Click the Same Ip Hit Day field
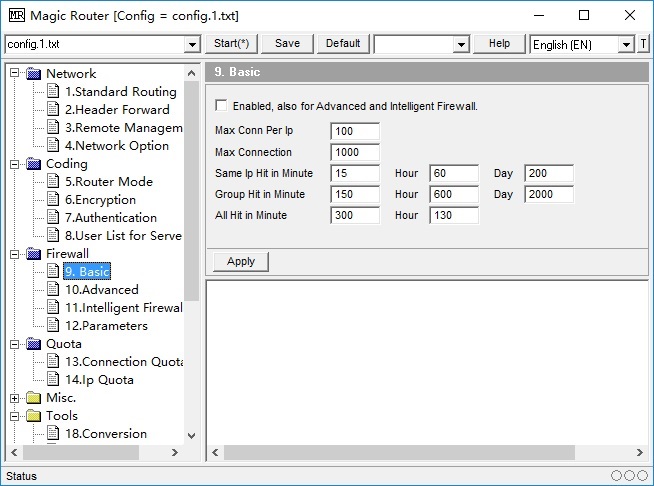The image size is (654, 486). click(x=549, y=173)
